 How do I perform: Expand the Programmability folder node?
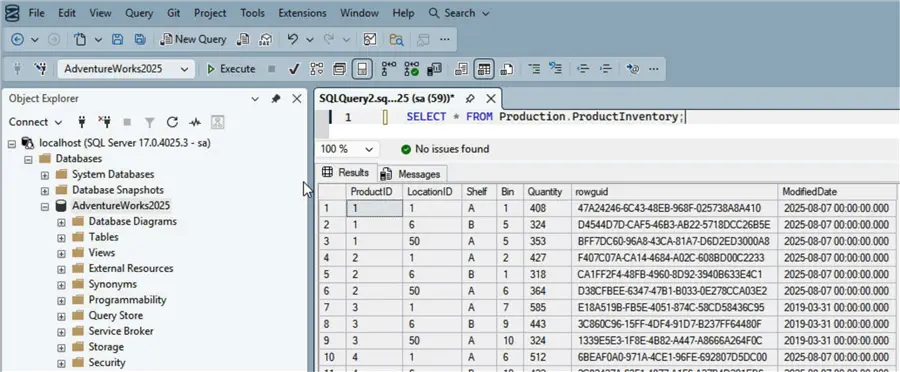click(x=61, y=300)
